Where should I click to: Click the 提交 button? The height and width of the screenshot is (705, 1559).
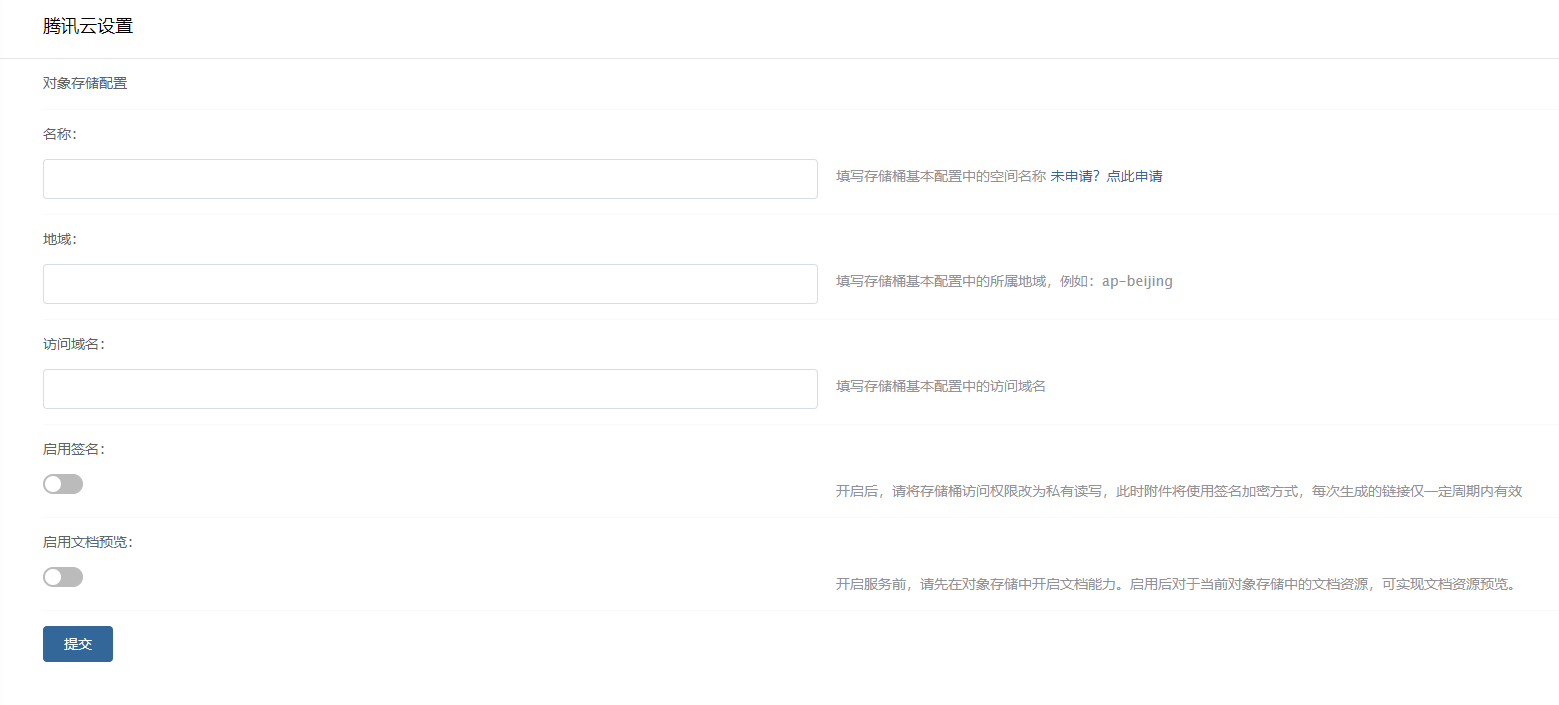pyautogui.click(x=78, y=644)
